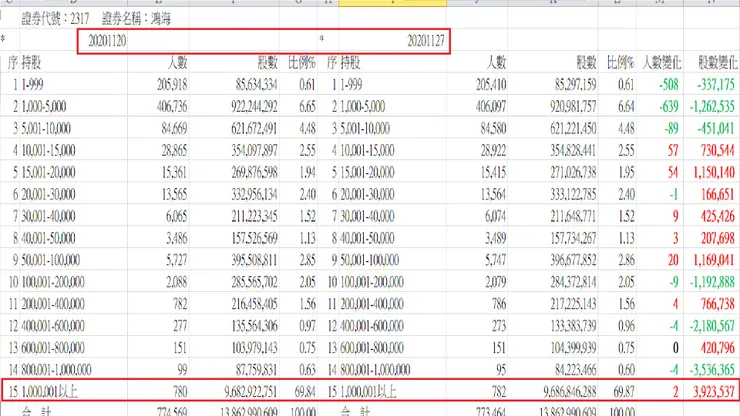Click the holder count 786
The width and height of the screenshot is (740, 416).
[x=499, y=304]
